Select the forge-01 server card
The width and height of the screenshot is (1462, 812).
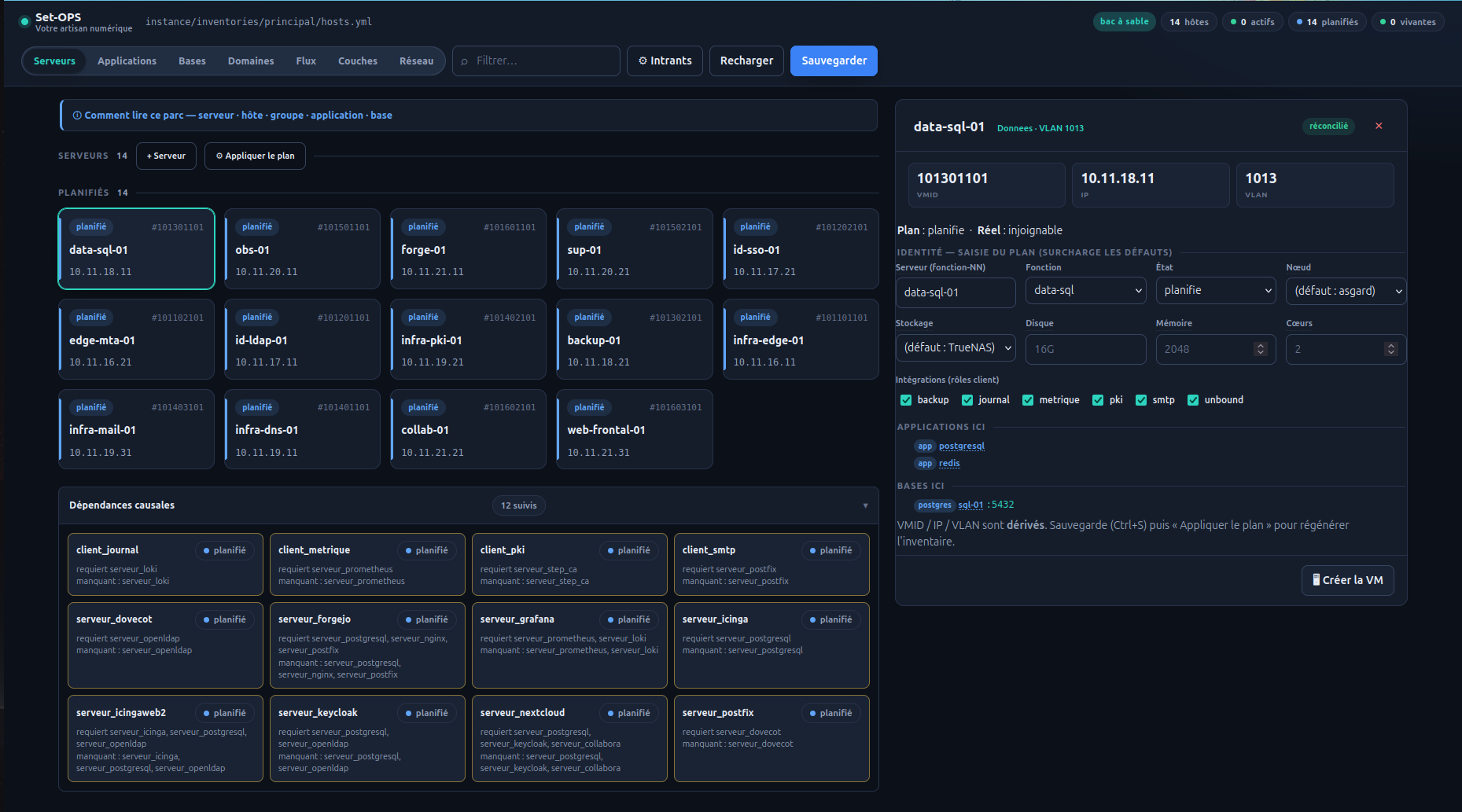pos(468,248)
